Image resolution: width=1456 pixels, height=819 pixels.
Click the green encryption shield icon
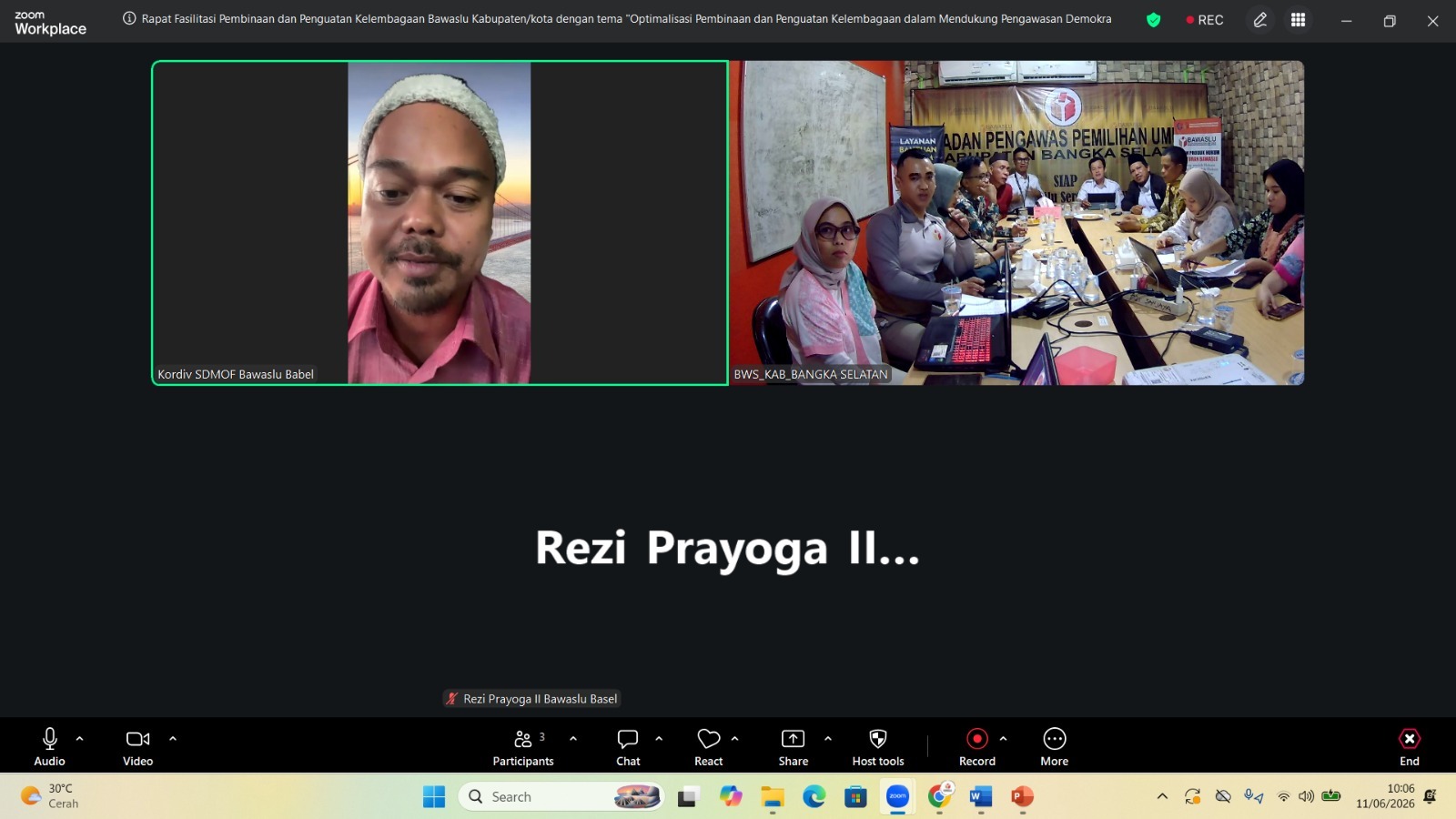coord(1154,20)
